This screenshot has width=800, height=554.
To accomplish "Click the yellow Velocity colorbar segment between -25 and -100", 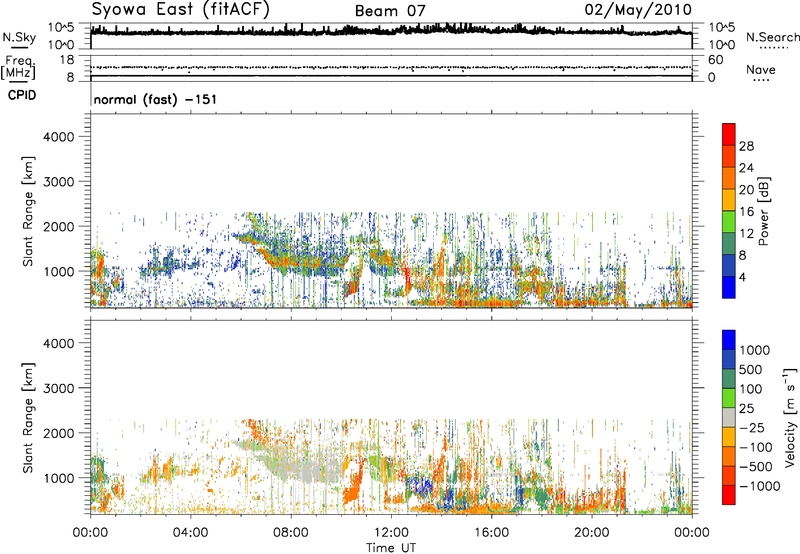I will [729, 437].
